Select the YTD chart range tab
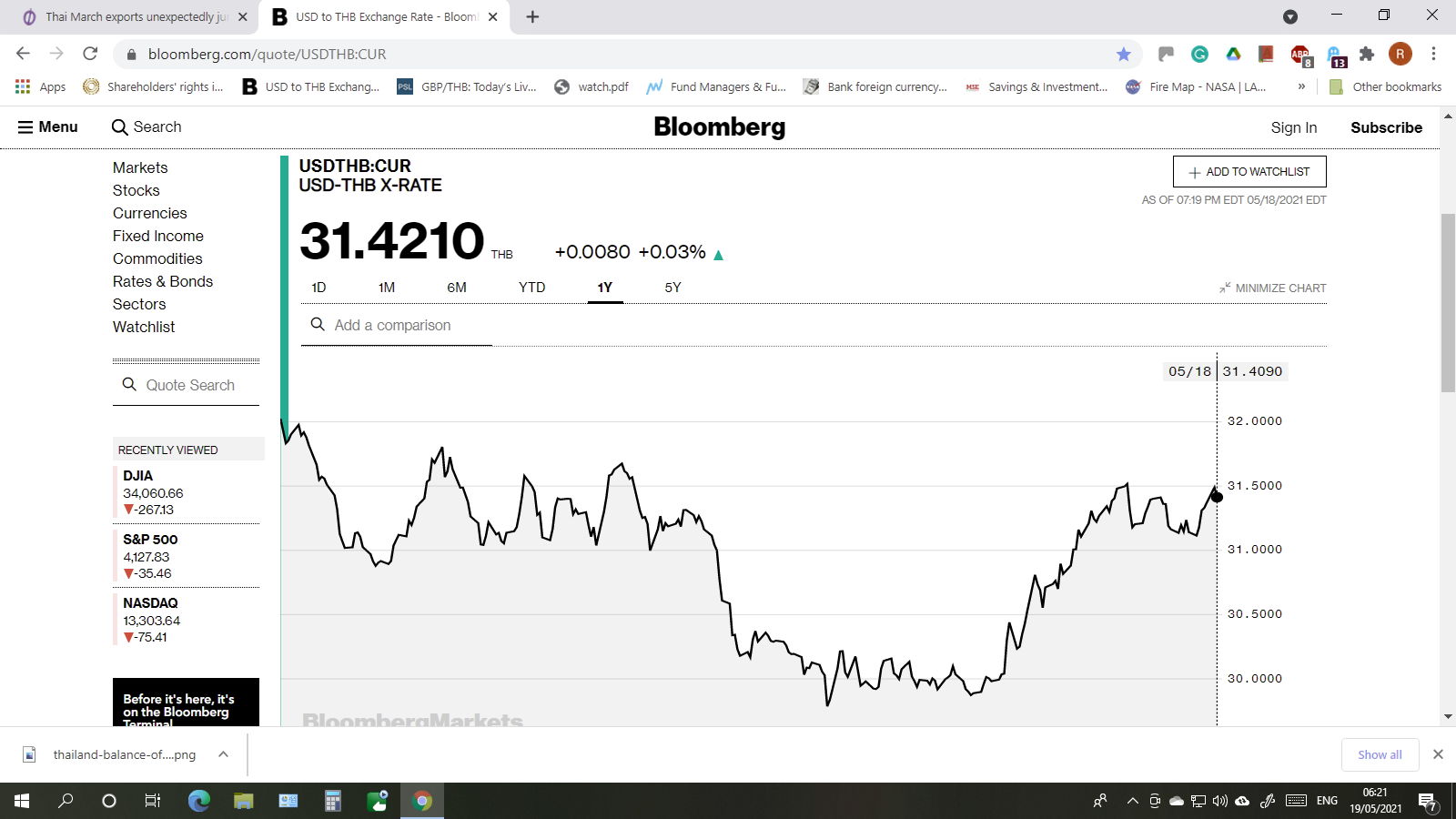 pyautogui.click(x=532, y=288)
